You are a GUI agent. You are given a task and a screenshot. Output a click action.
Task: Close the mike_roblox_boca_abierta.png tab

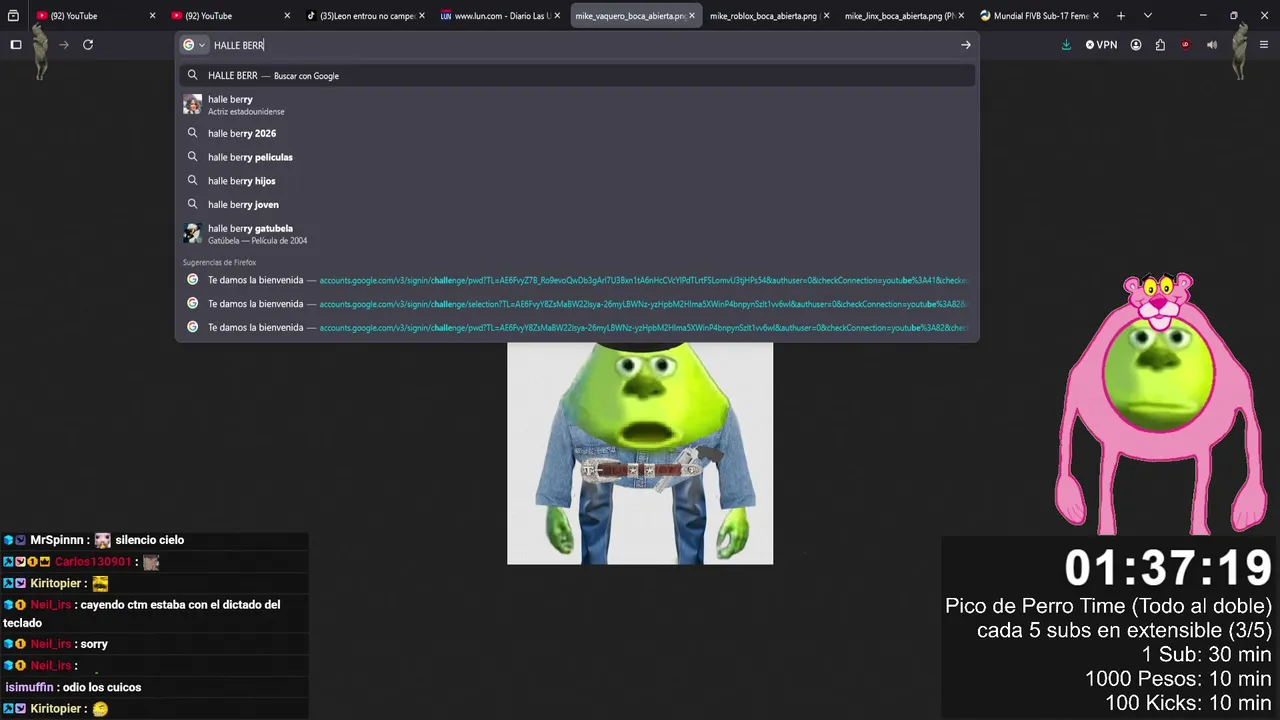pos(826,16)
